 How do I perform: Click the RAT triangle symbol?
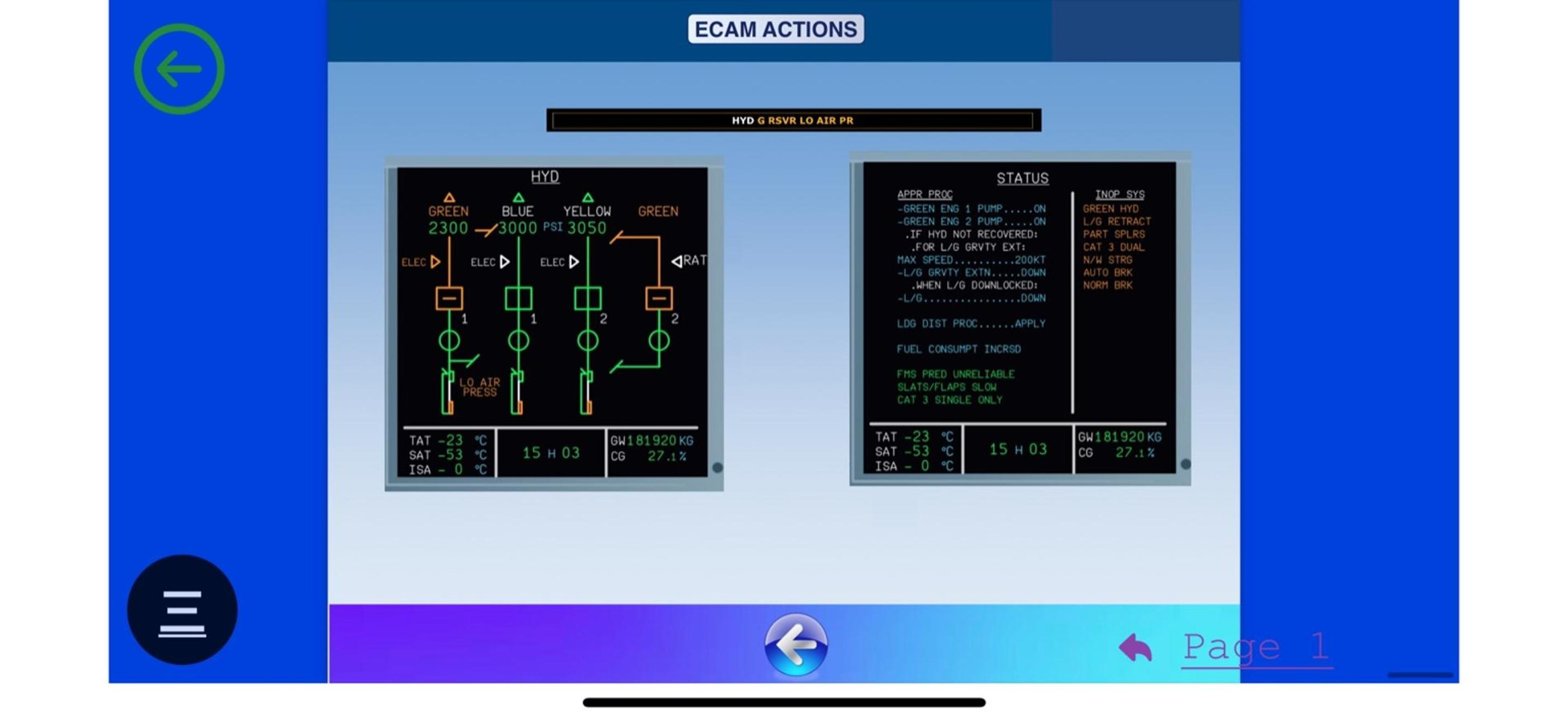click(677, 261)
